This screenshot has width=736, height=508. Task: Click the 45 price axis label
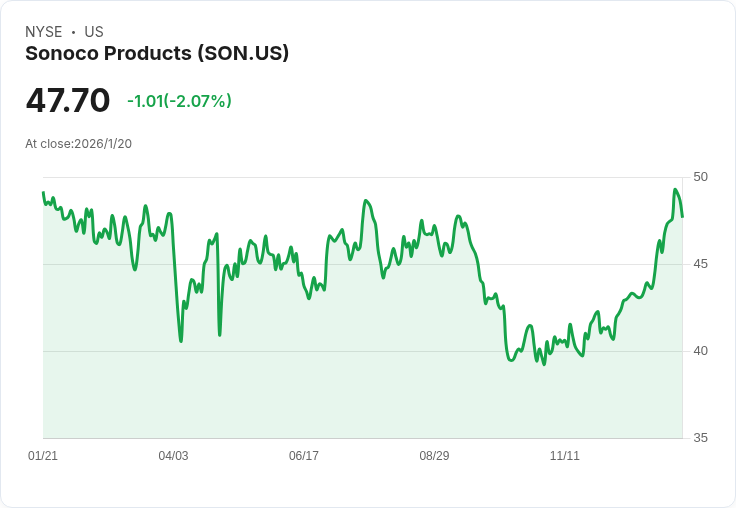(700, 264)
